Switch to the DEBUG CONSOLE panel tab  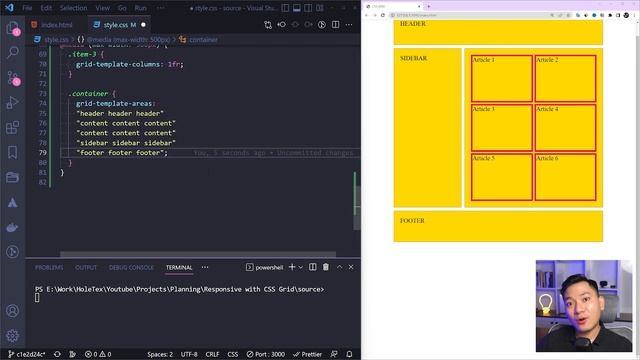pyautogui.click(x=131, y=267)
